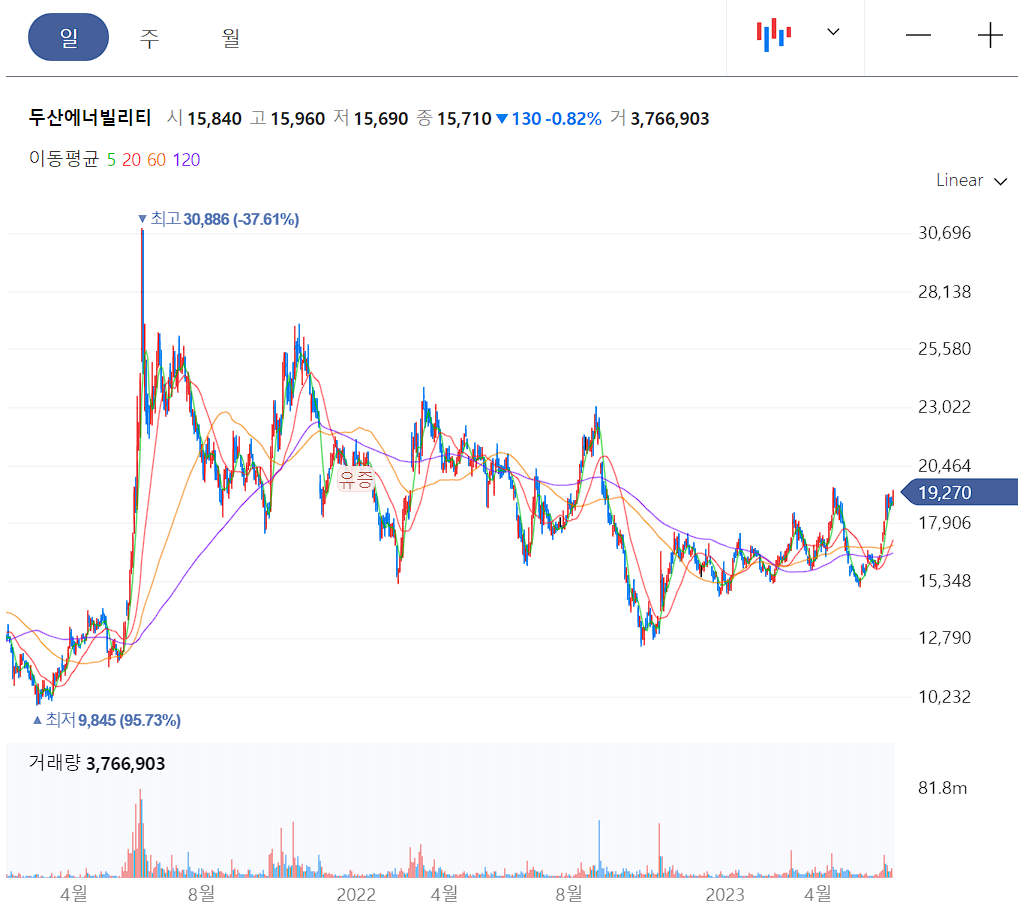Image resolution: width=1018 pixels, height=919 pixels.
Task: Click the 2023 label on time axis
Action: (725, 895)
